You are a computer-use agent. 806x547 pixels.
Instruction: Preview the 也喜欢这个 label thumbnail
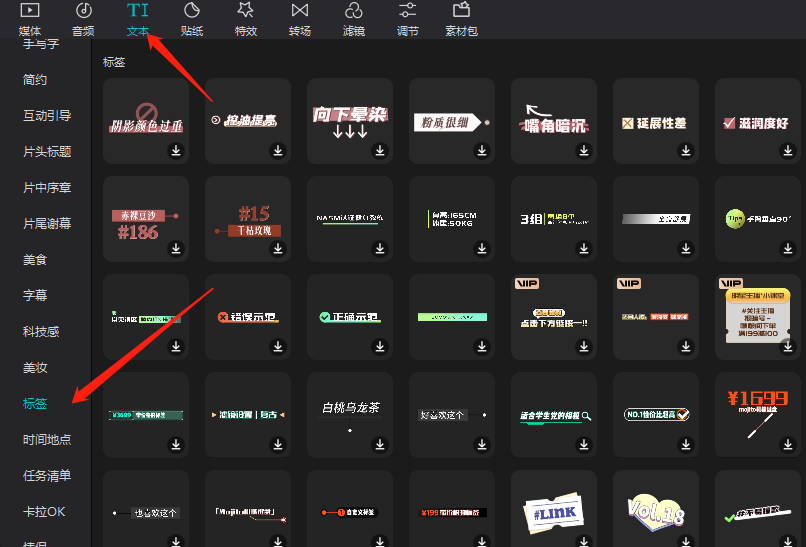[x=146, y=508]
